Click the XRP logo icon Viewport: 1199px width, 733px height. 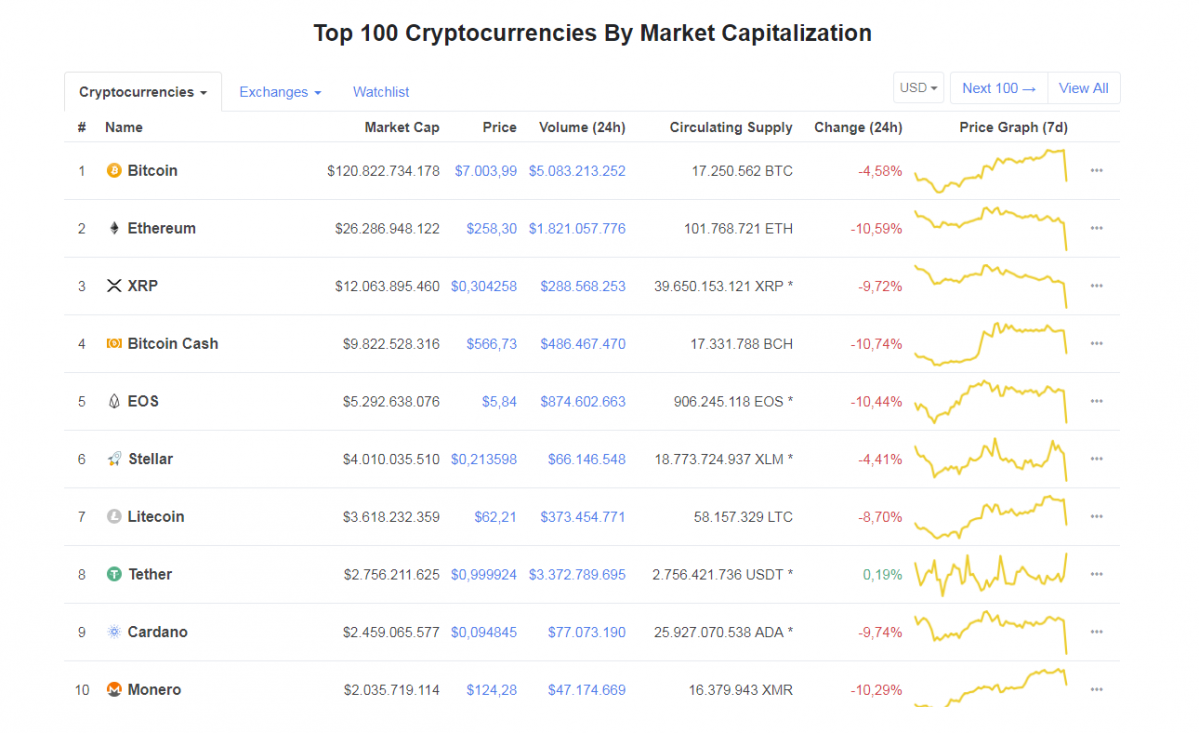[114, 286]
